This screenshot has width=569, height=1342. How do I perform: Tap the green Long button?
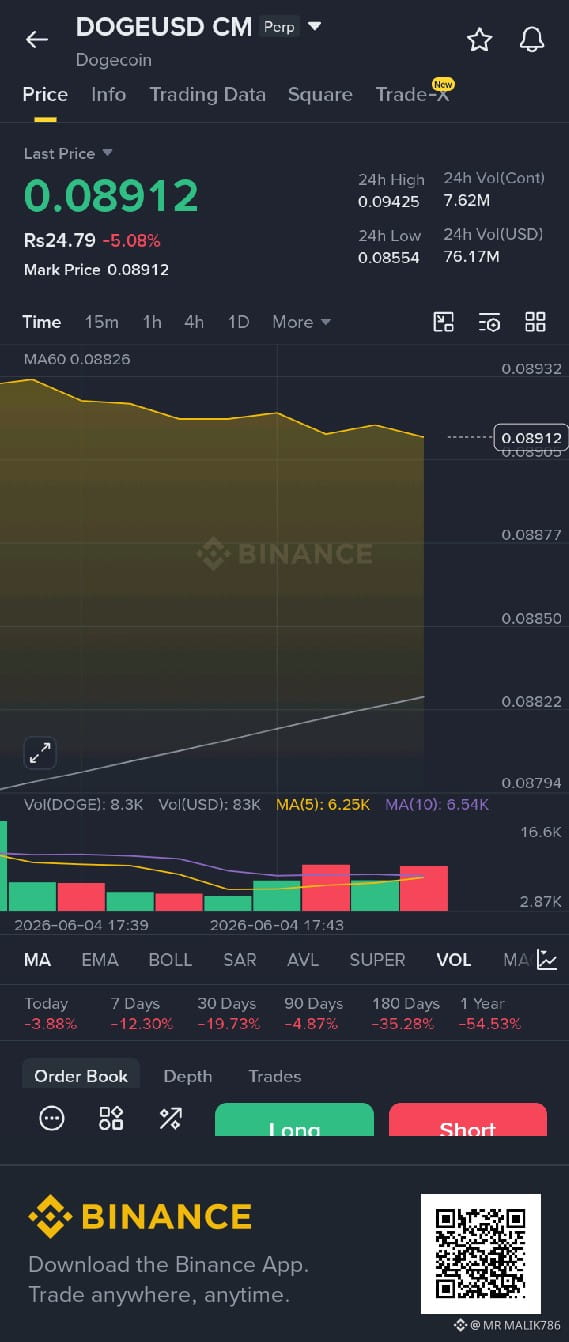294,1120
